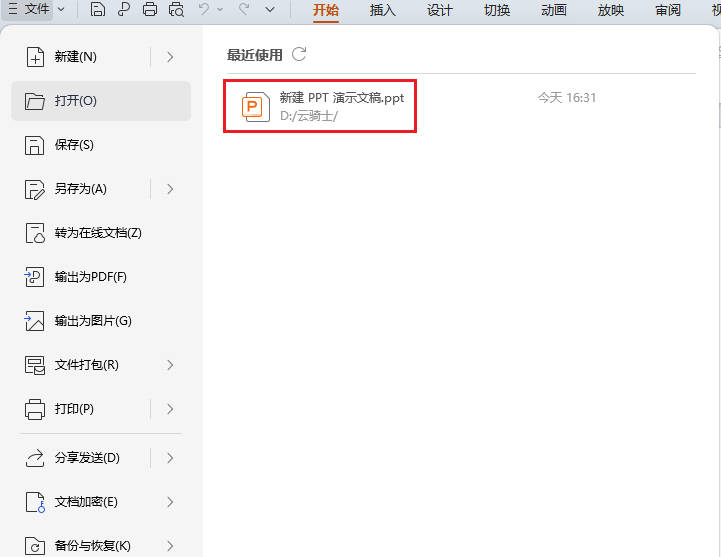Switch to the 插入 ribbon tab

[382, 11]
